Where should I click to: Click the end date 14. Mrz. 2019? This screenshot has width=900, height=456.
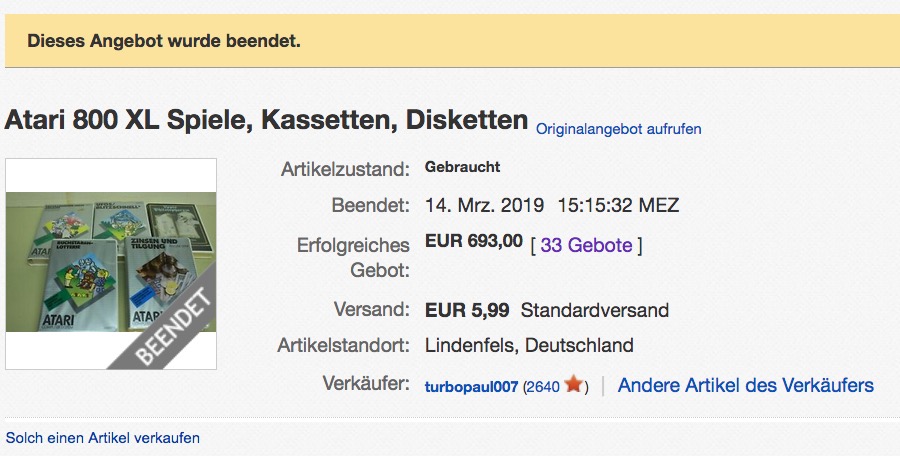pos(484,205)
